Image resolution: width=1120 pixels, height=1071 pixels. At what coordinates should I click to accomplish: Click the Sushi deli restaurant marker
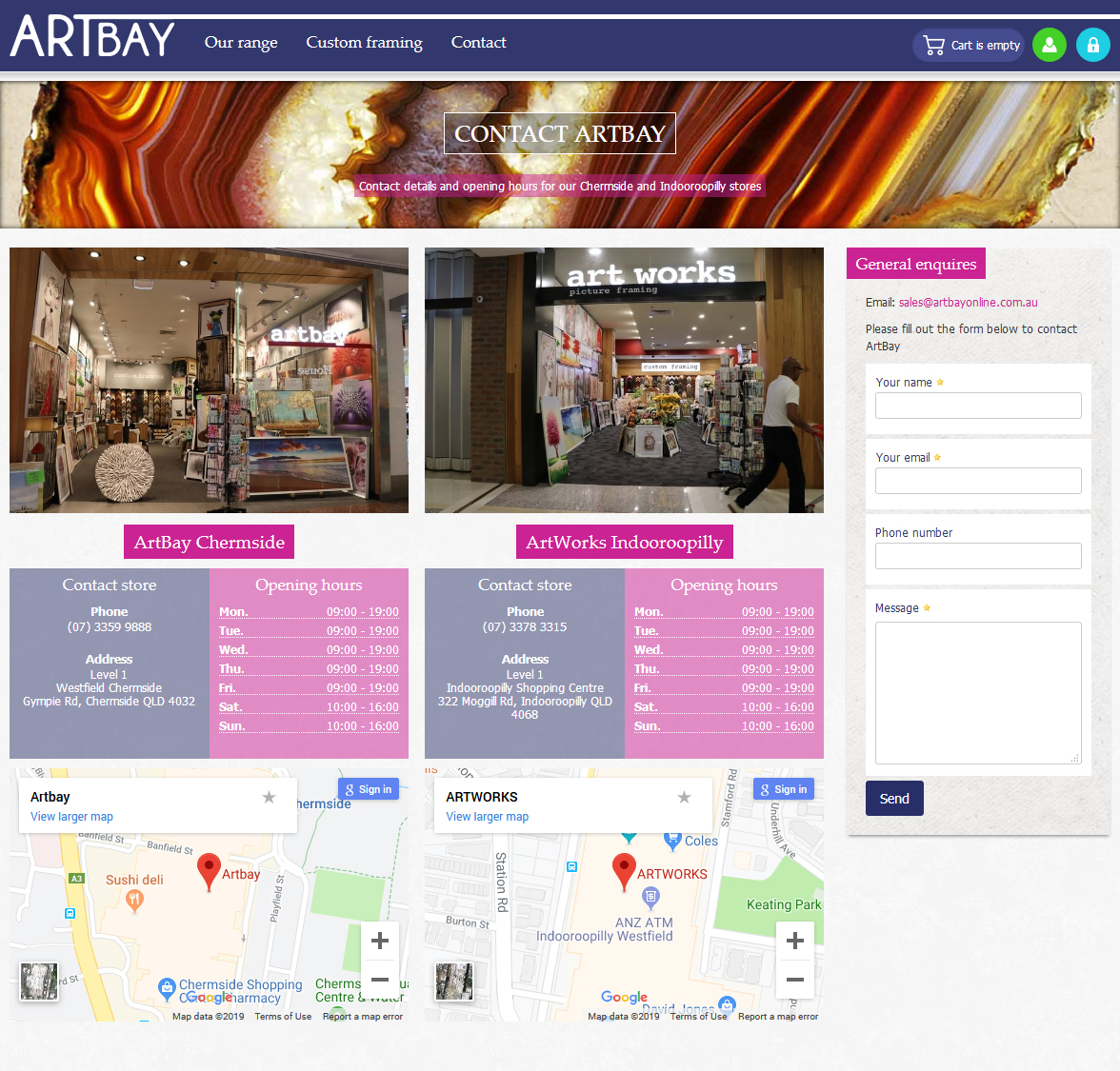(x=134, y=901)
